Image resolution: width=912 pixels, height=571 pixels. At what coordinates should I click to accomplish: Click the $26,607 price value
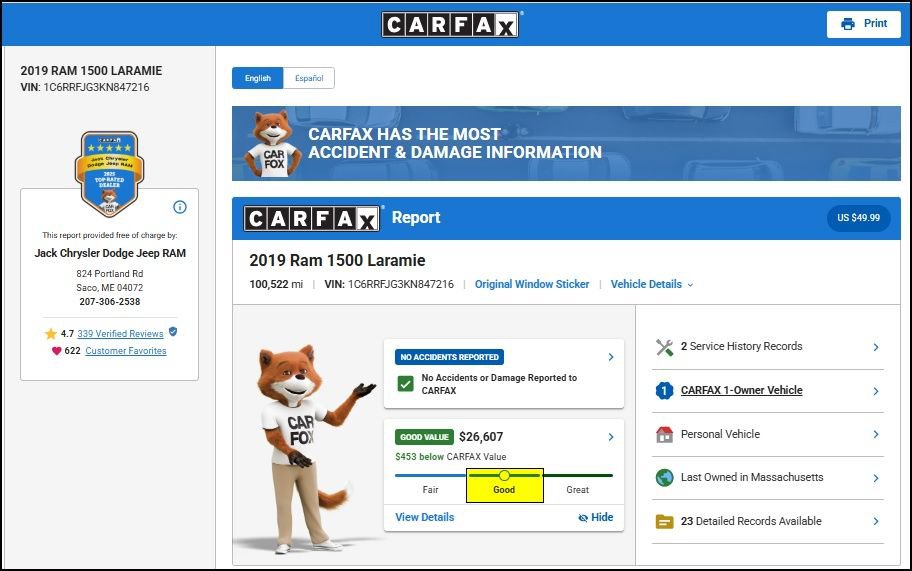tap(481, 437)
